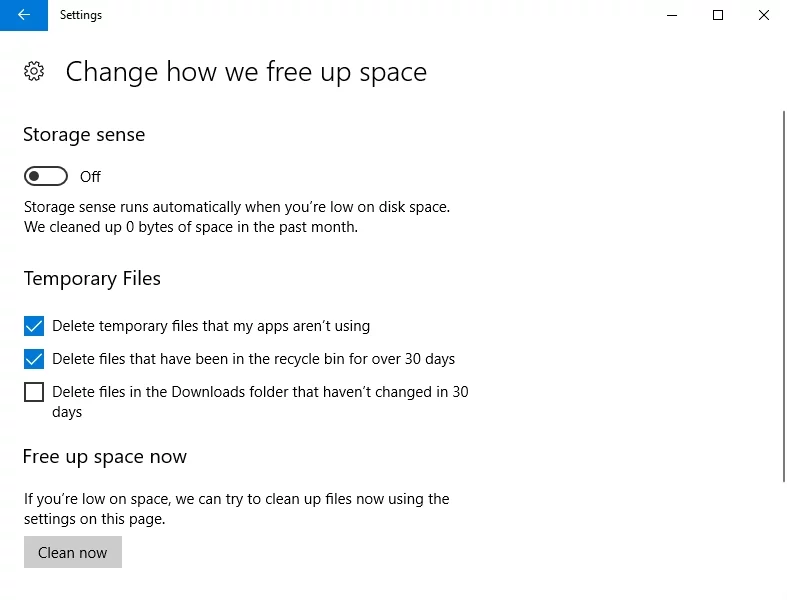Click the 'If you're low on space' paragraph
This screenshot has width=787, height=600.
tap(237, 509)
